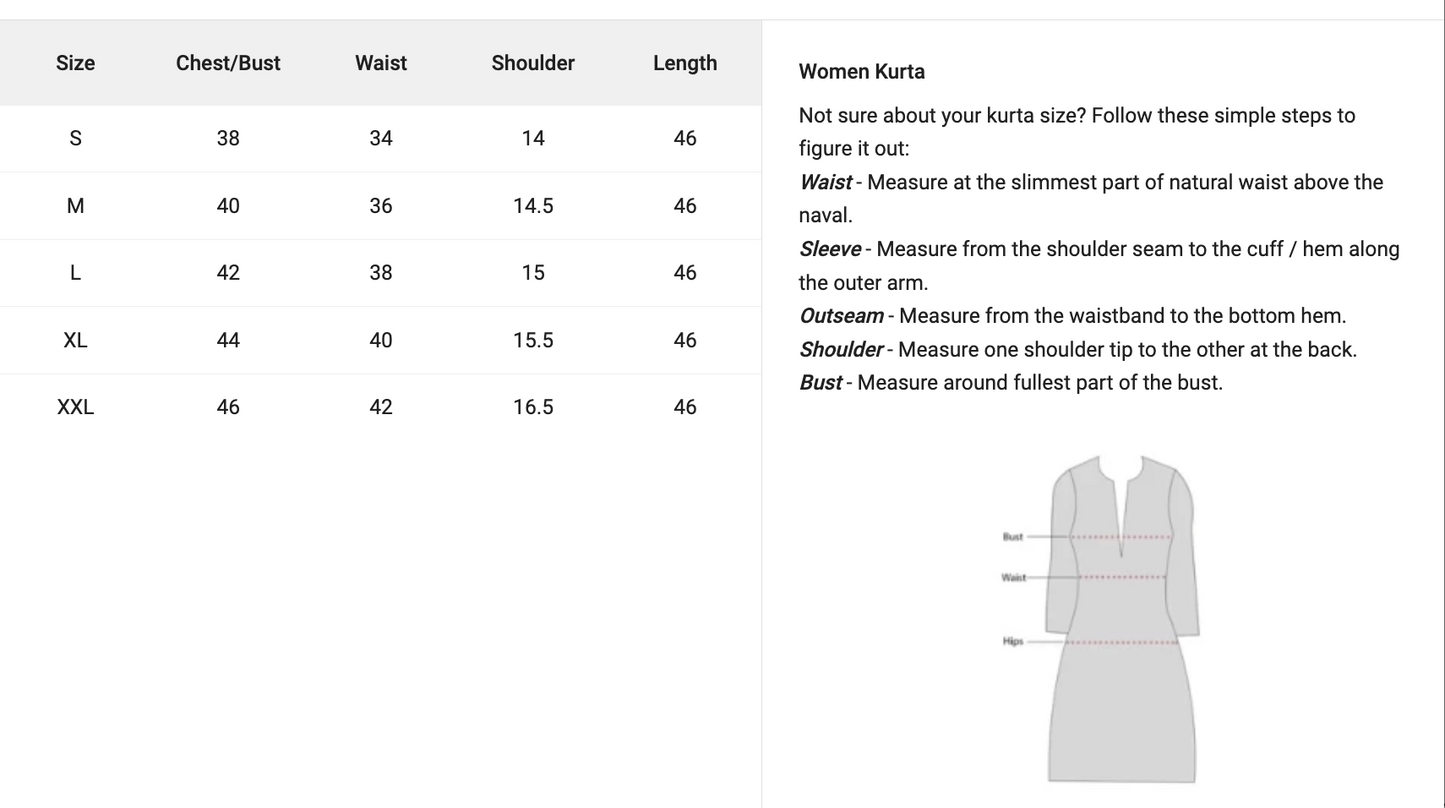Choose the M size row label
Screen dimensions: 1445x808
pyautogui.click(x=75, y=206)
